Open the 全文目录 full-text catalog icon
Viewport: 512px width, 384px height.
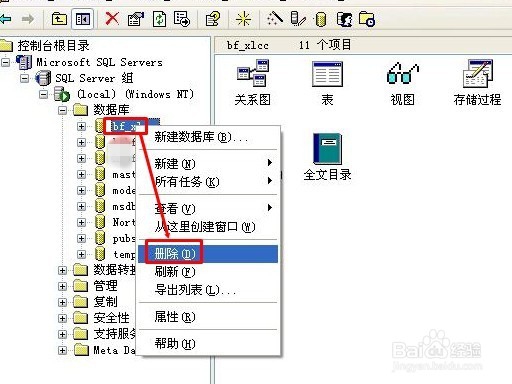327,157
